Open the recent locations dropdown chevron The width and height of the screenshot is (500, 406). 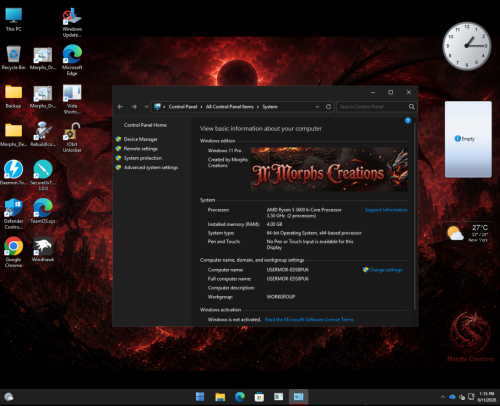pos(146,107)
